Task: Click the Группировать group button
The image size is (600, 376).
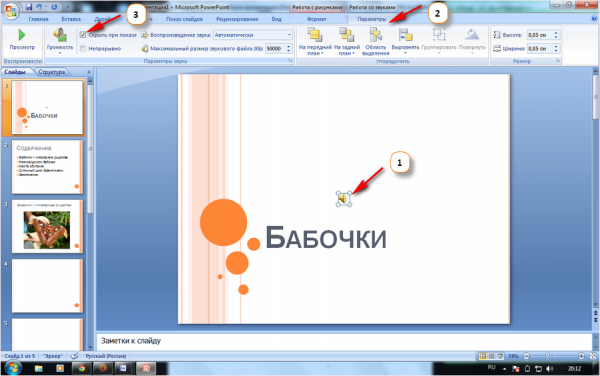Action: (x=439, y=41)
